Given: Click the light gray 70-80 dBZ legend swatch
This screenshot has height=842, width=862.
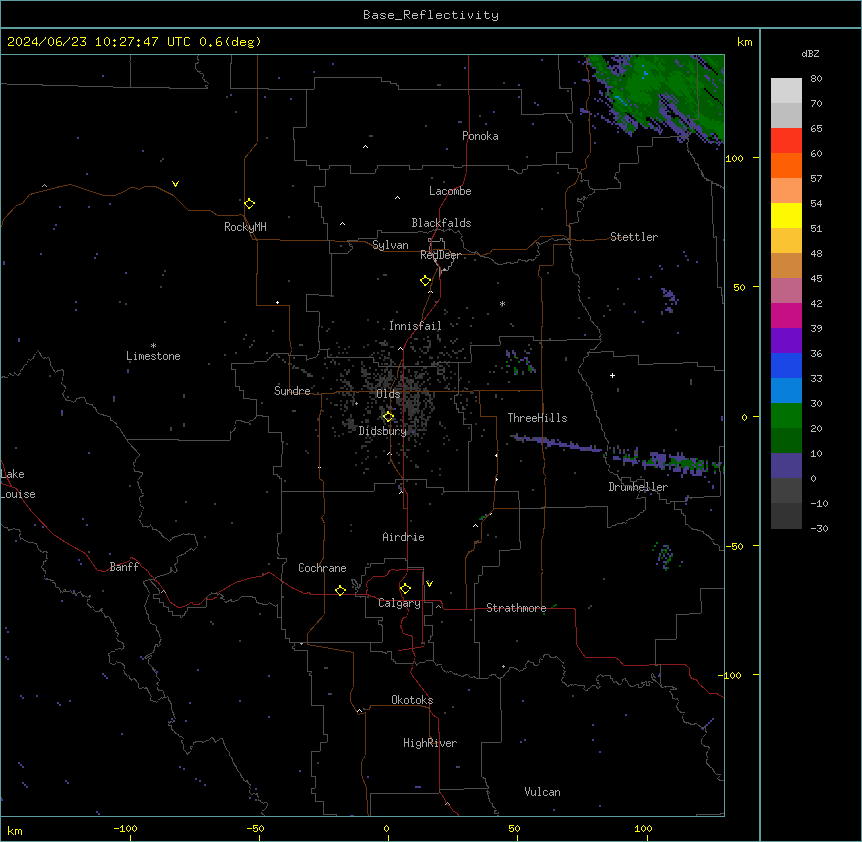Looking at the screenshot, I should [x=786, y=91].
